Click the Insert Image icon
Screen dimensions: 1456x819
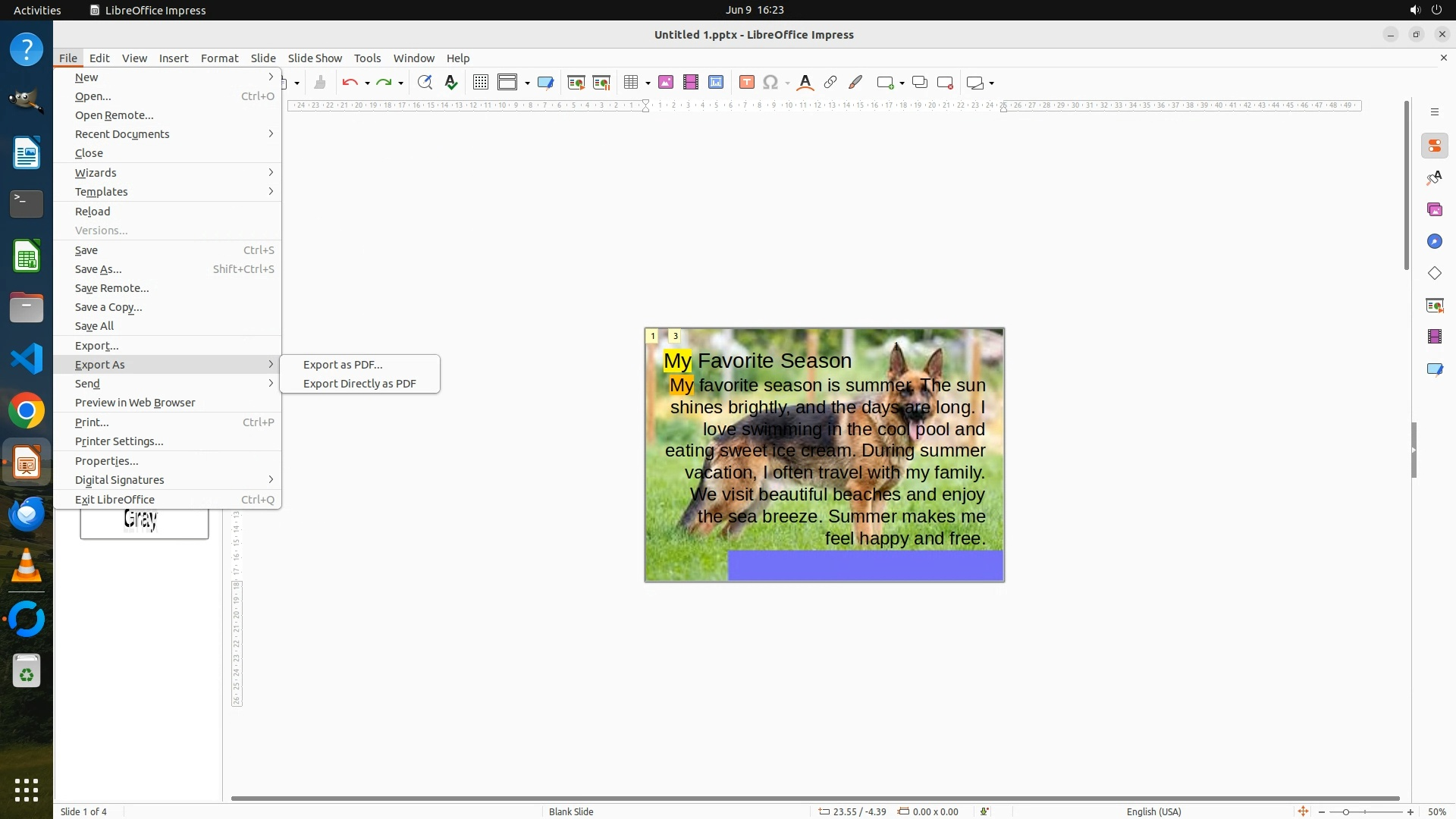(x=666, y=83)
